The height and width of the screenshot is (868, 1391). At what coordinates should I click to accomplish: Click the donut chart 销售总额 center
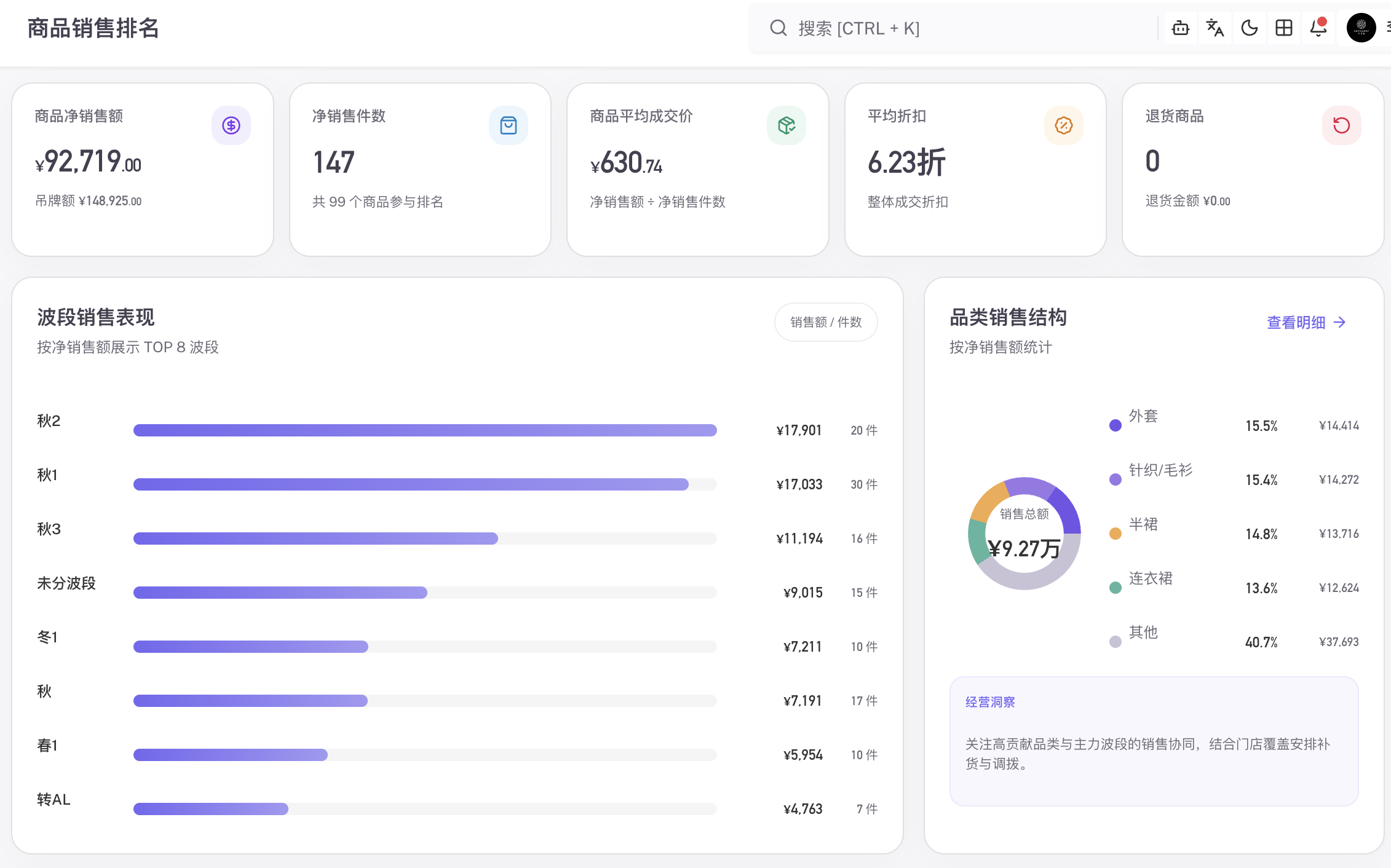tap(1024, 534)
